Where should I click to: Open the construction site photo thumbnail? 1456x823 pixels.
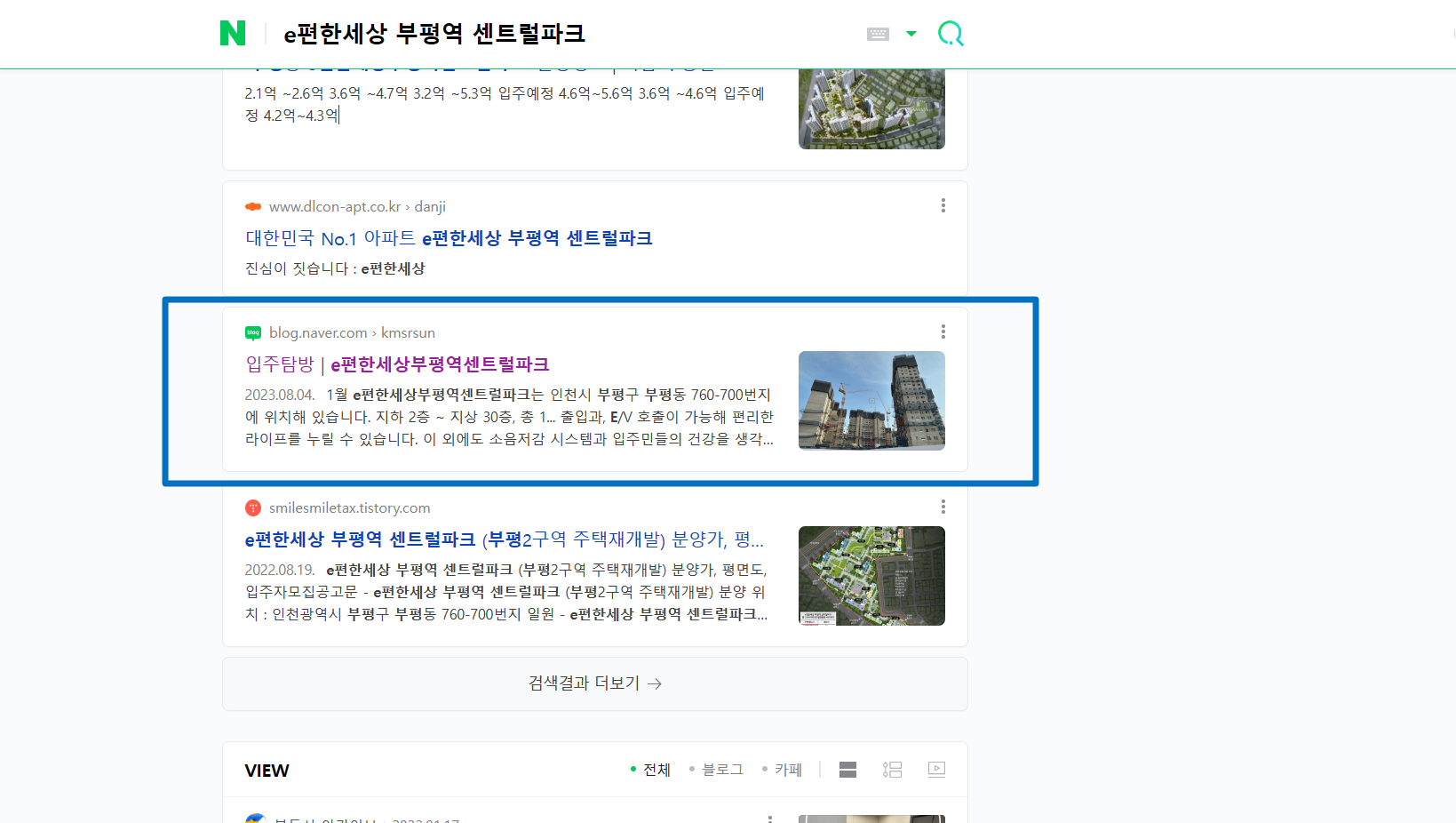871,401
